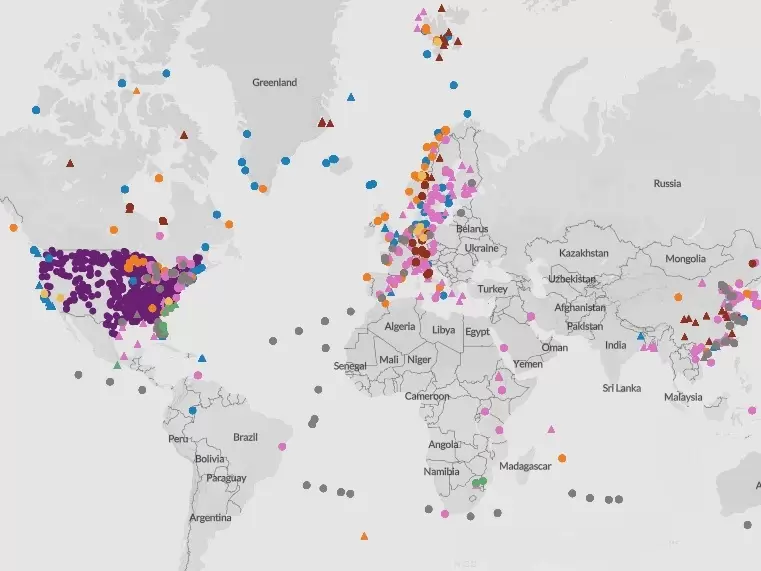Click the green triangle marker in Central America
761x571 pixels.
(x=118, y=365)
